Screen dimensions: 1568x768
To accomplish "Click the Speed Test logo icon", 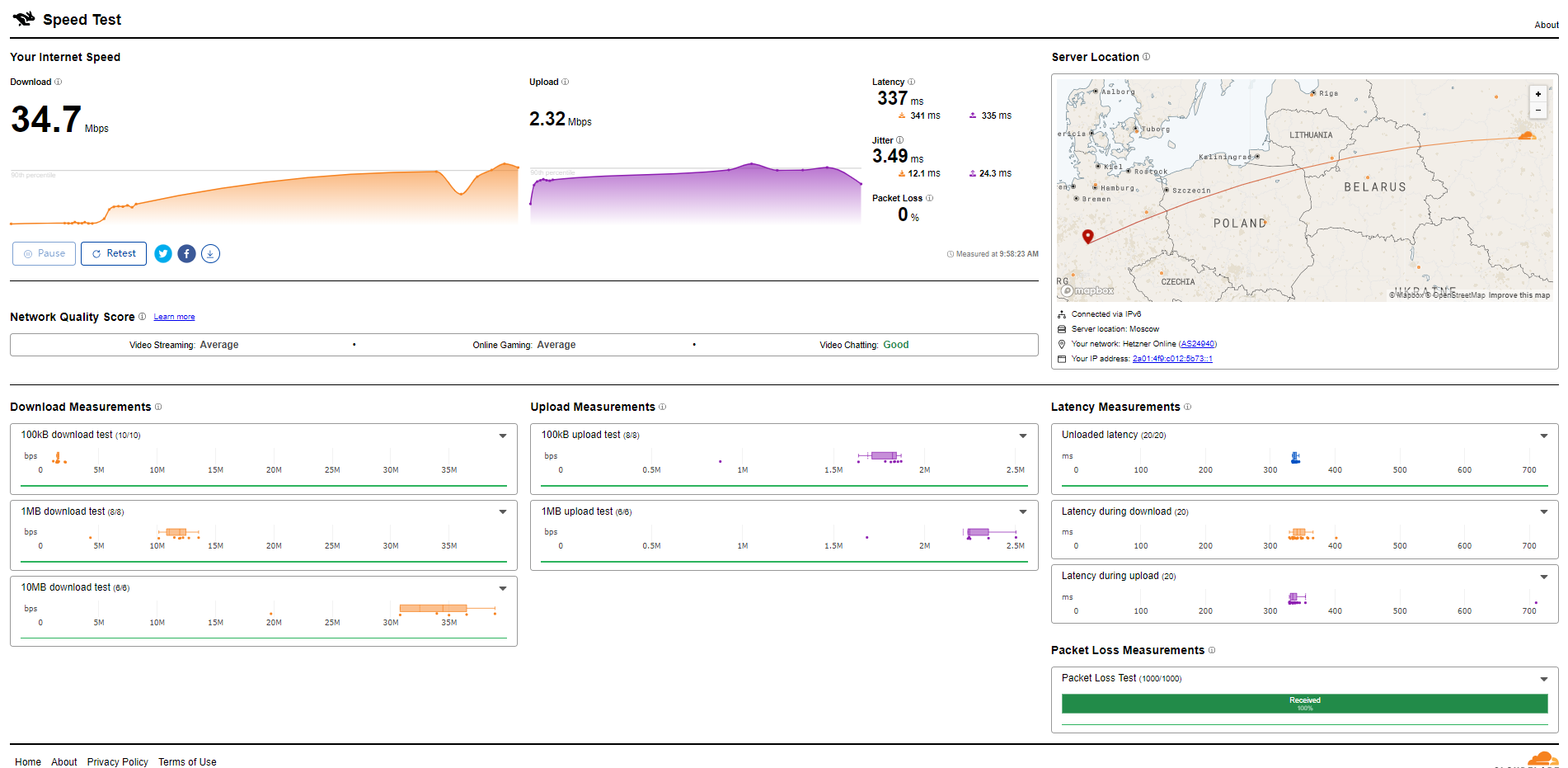I will 24,18.
